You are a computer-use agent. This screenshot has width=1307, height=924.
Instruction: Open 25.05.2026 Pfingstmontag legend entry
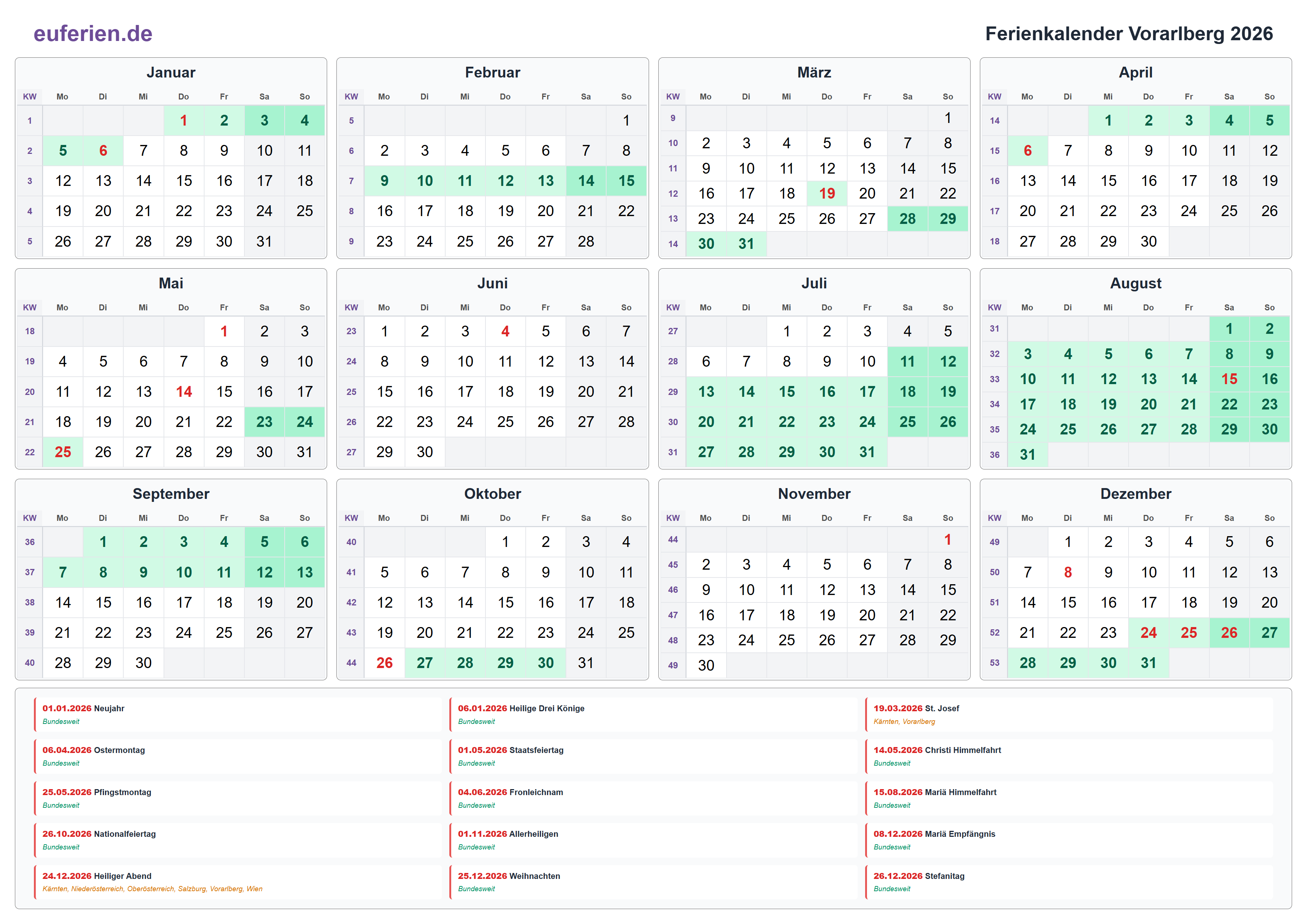(x=237, y=798)
